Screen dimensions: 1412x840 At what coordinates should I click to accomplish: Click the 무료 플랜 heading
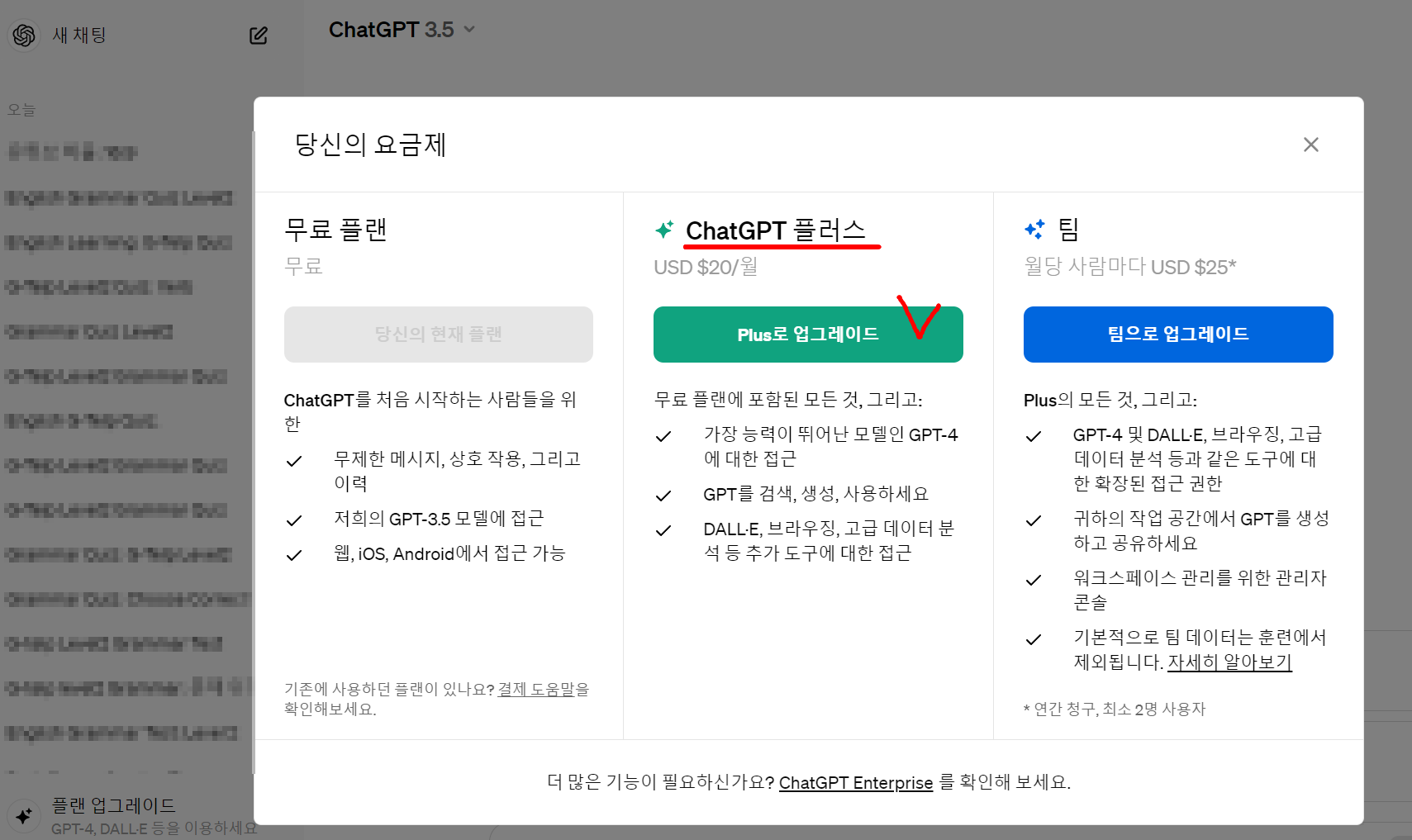335,230
